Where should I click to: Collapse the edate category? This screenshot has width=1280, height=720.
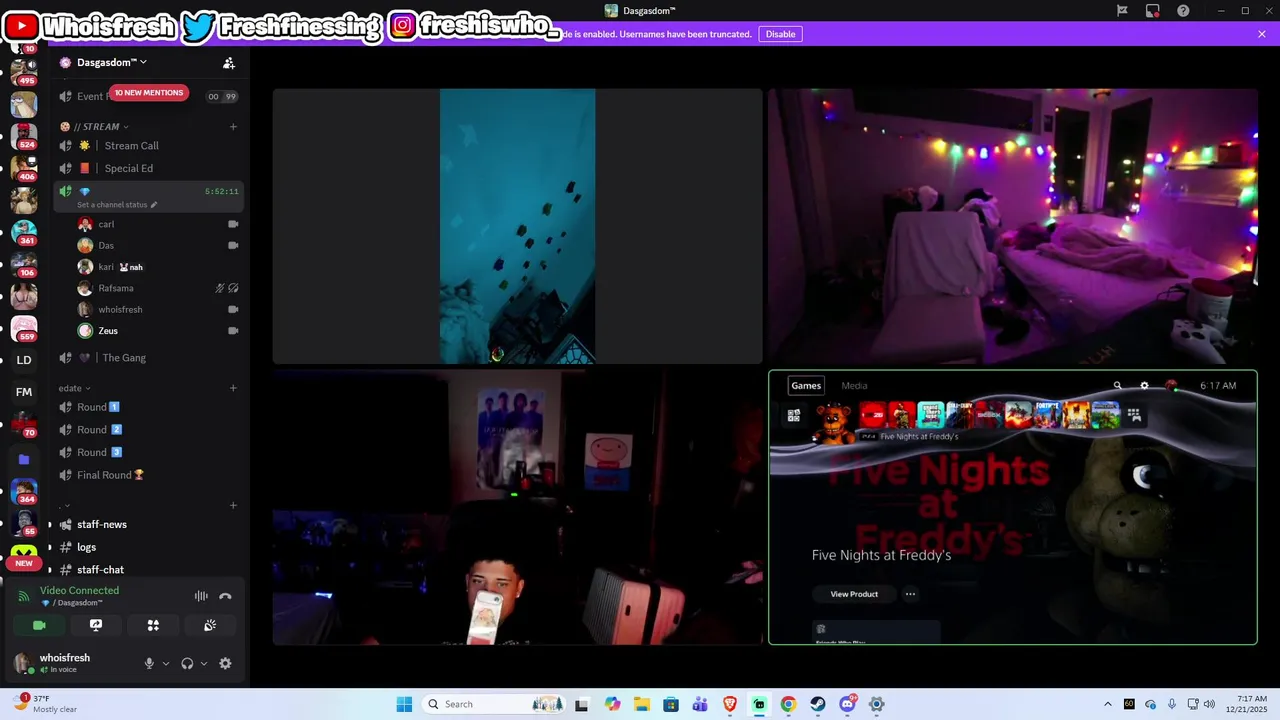pos(74,388)
